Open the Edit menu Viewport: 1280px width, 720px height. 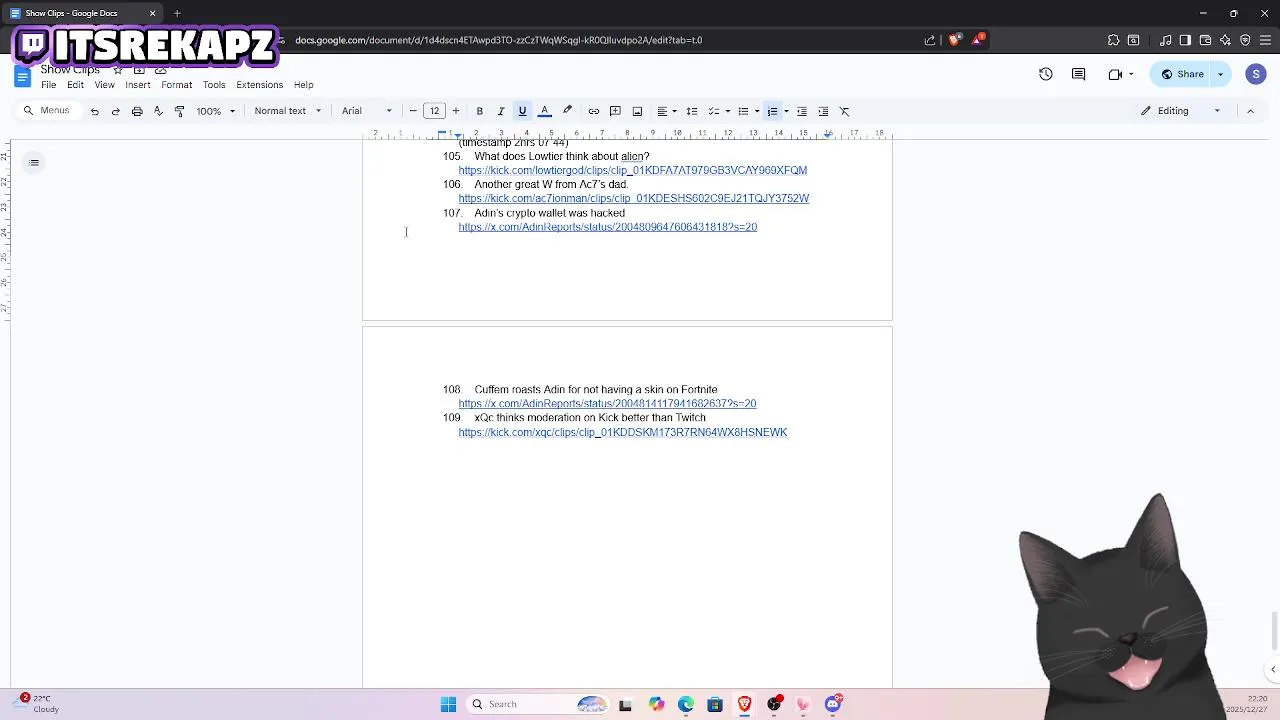pyautogui.click(x=75, y=85)
